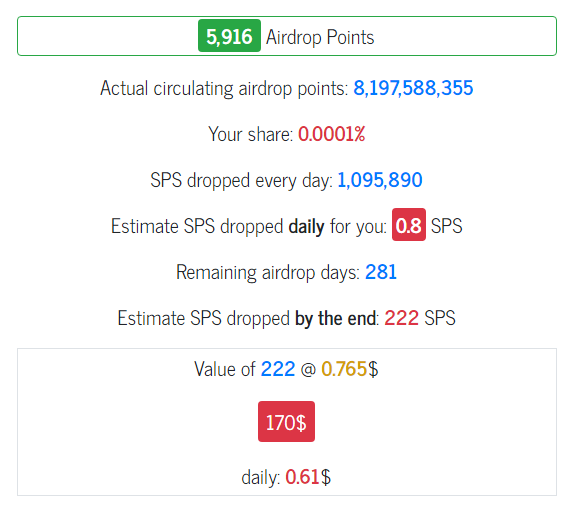
Task: Click the green 5,916 points badge
Action: point(229,36)
